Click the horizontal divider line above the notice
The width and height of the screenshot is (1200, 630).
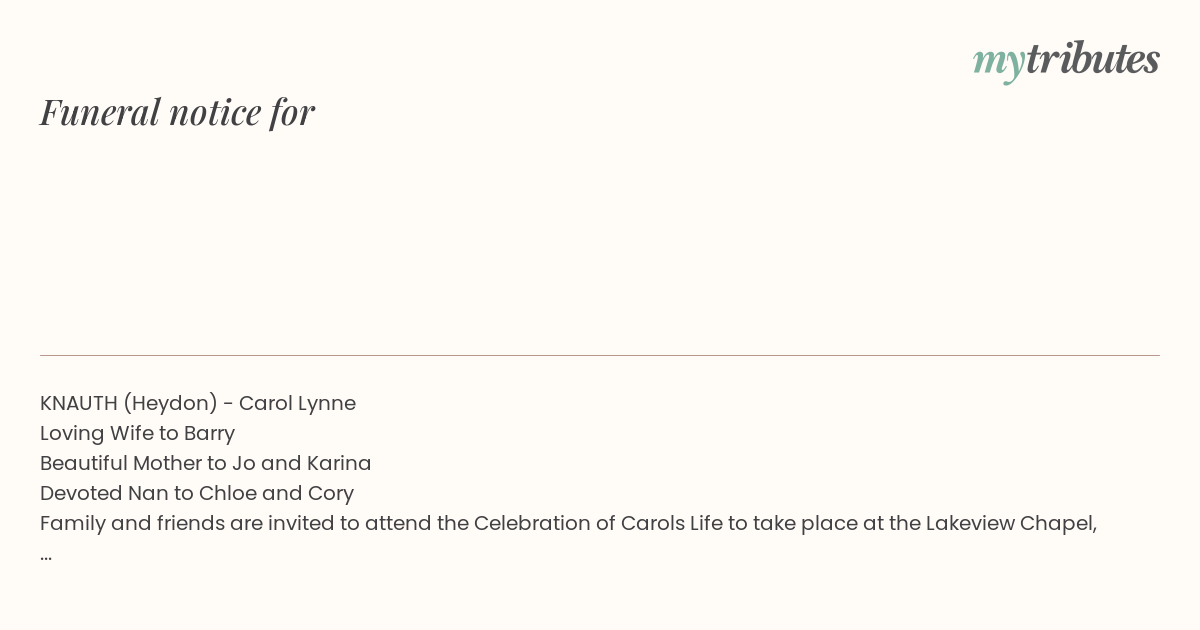(600, 355)
